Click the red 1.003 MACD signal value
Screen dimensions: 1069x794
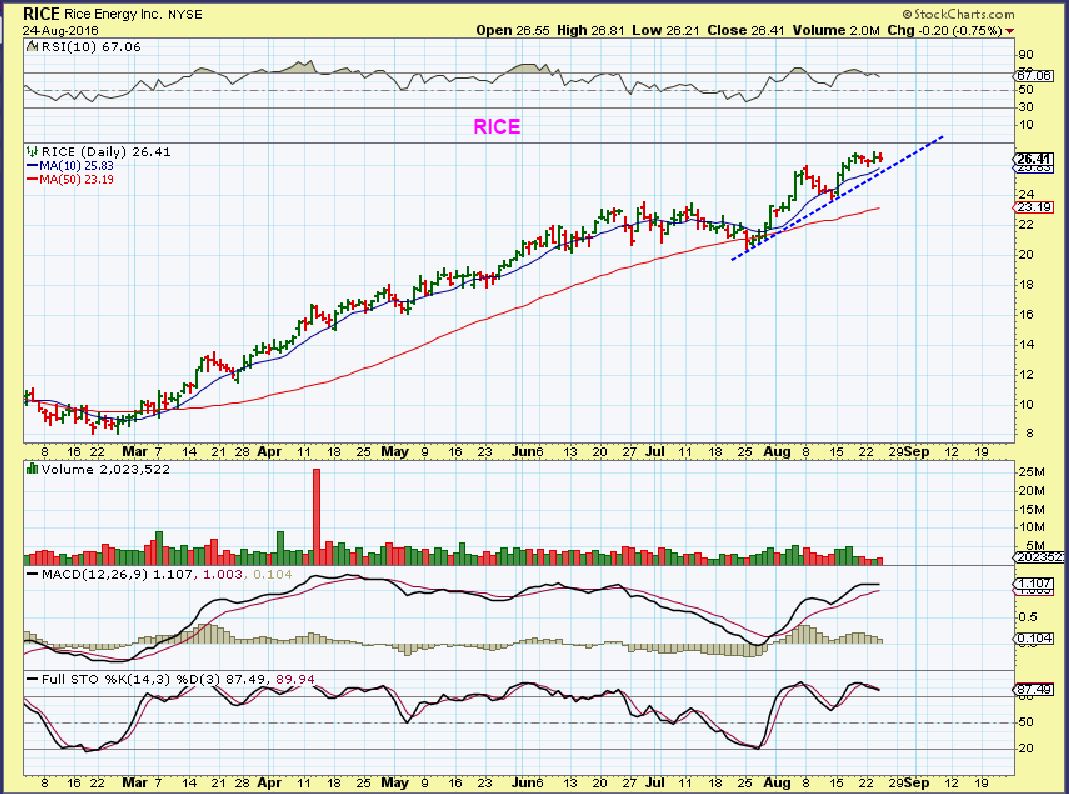[x=223, y=575]
